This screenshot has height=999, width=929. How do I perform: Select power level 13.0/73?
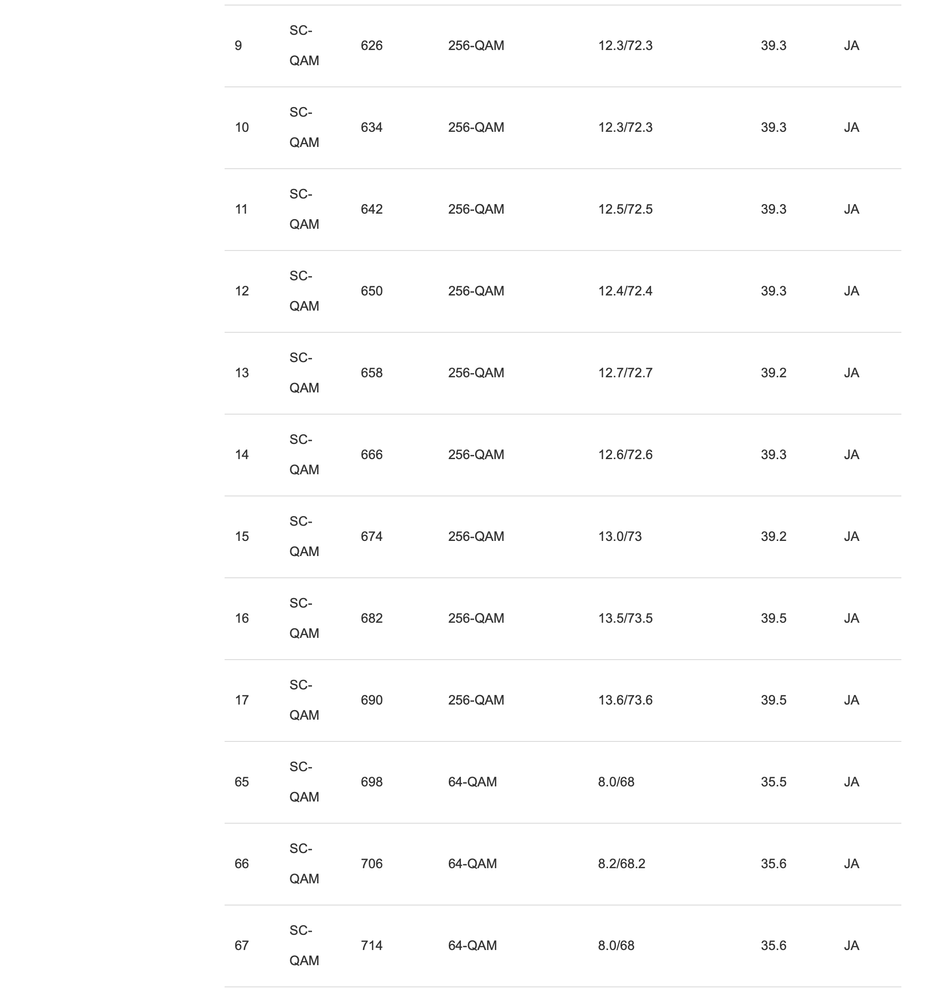pos(619,536)
